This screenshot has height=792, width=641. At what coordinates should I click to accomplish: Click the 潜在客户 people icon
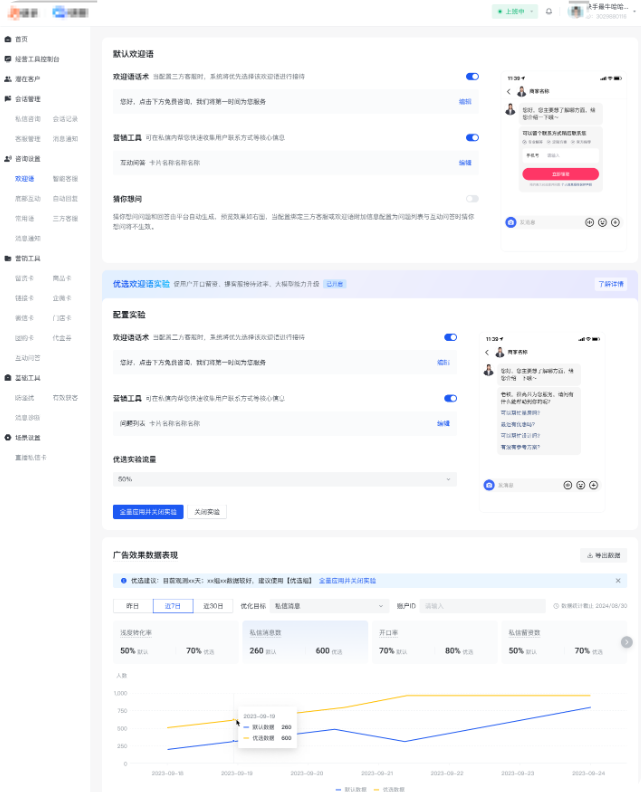(x=8, y=79)
